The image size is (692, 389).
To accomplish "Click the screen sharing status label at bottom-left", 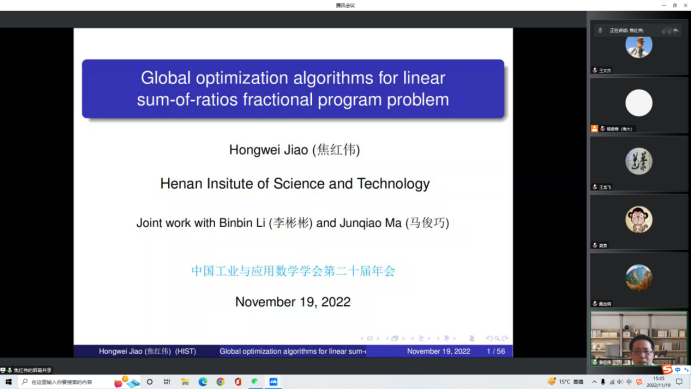I will [26, 370].
